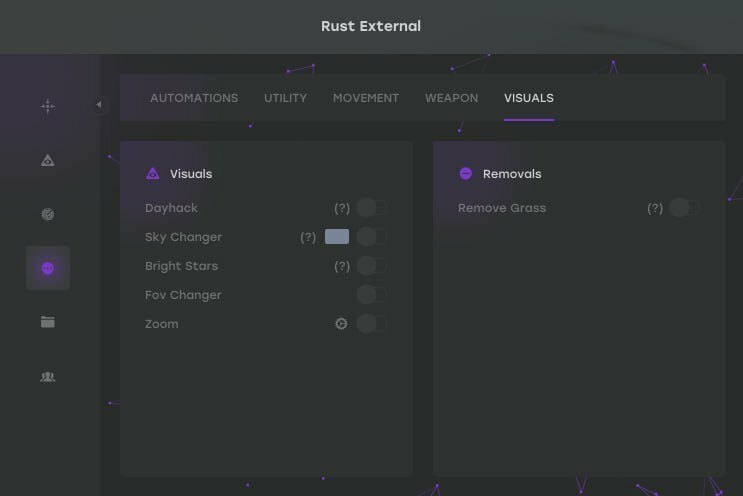Enable the Dayhack toggle
The image size is (743, 496).
click(x=372, y=207)
